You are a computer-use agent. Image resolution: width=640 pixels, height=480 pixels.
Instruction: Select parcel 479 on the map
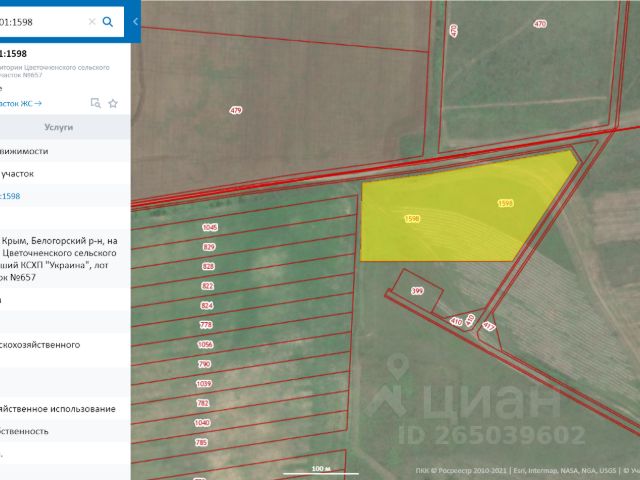point(236,110)
